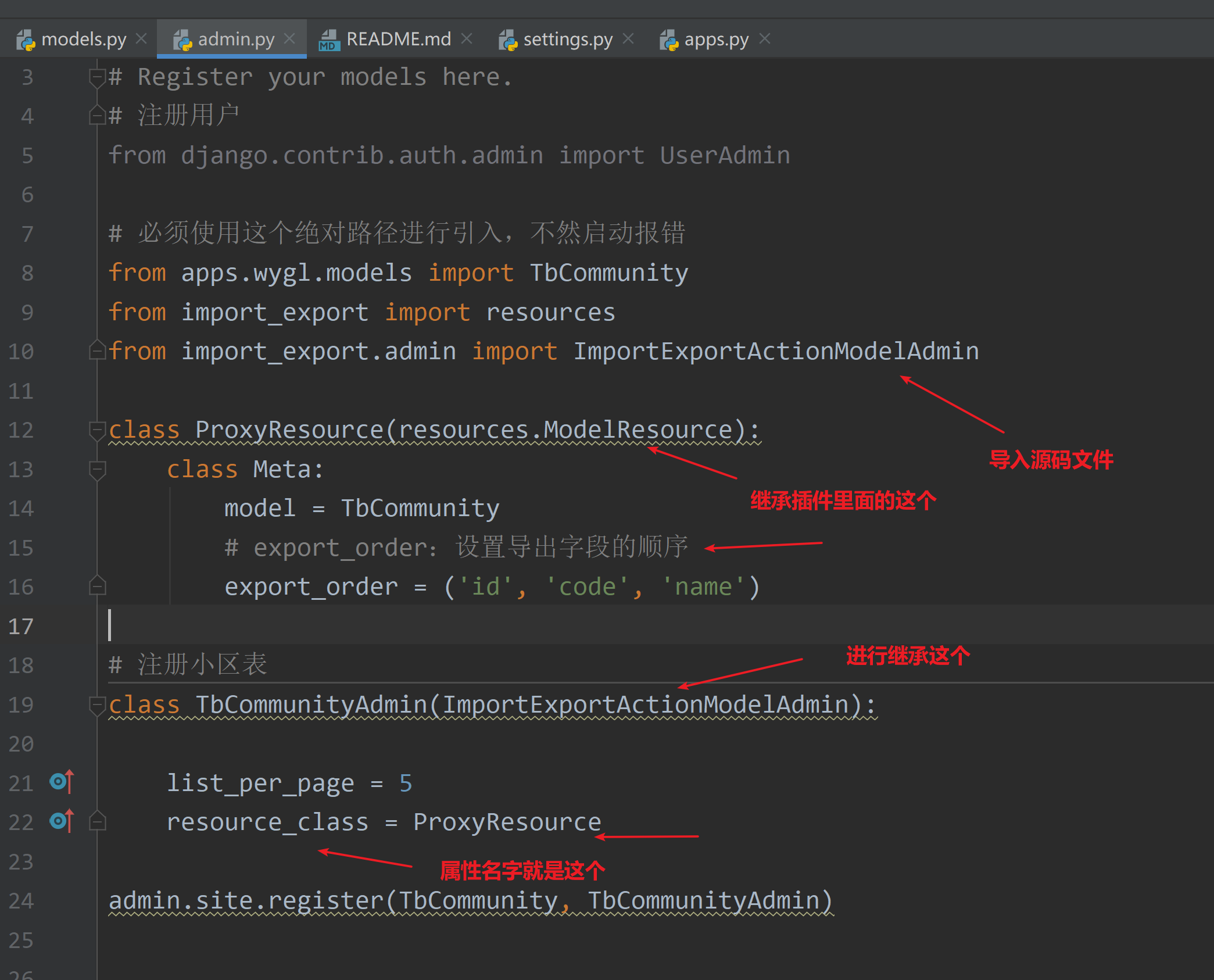Click the 'code' string on line 16
This screenshot has width=1214, height=980.
click(587, 587)
